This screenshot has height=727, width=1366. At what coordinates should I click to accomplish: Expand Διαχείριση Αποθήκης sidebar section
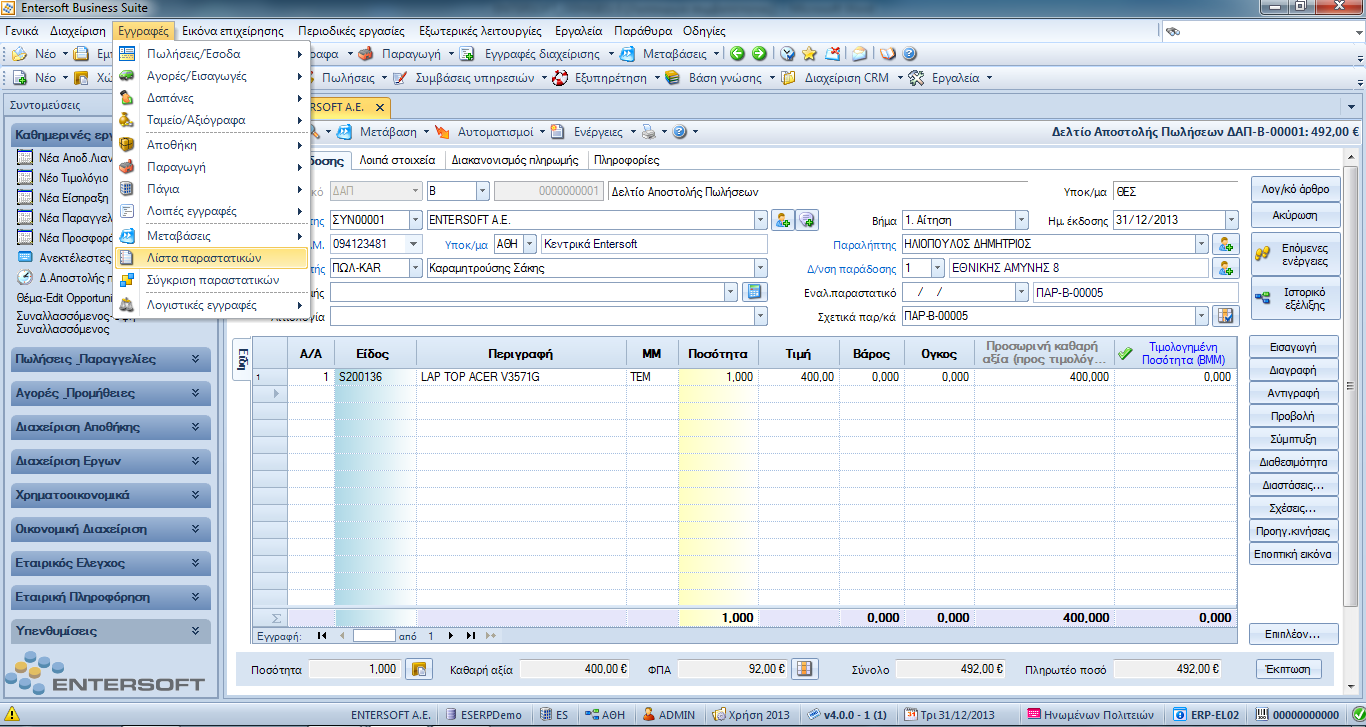(110, 427)
